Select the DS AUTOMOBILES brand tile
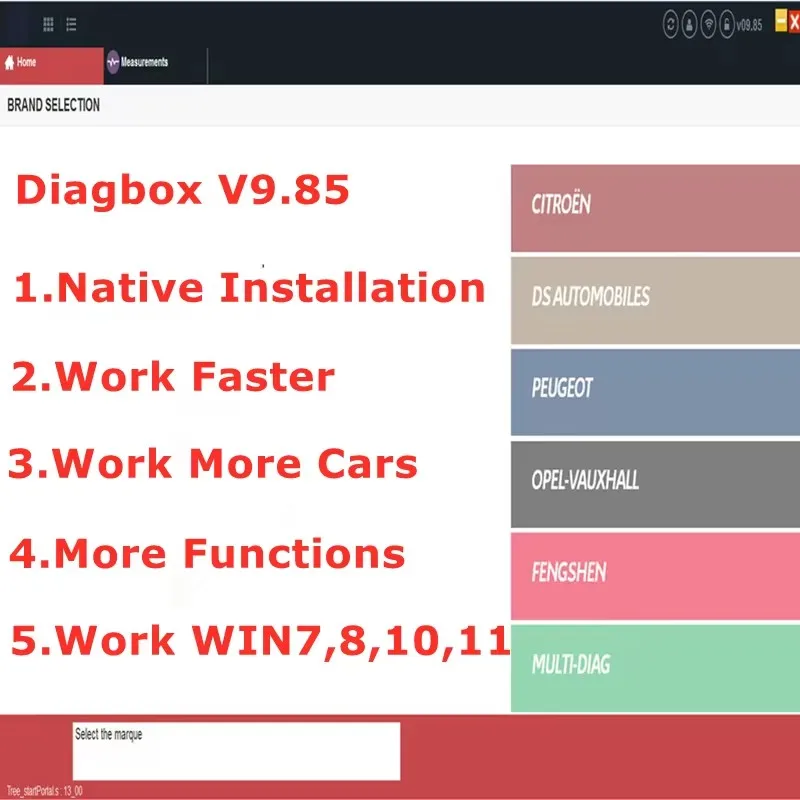This screenshot has height=800, width=800. (x=655, y=301)
